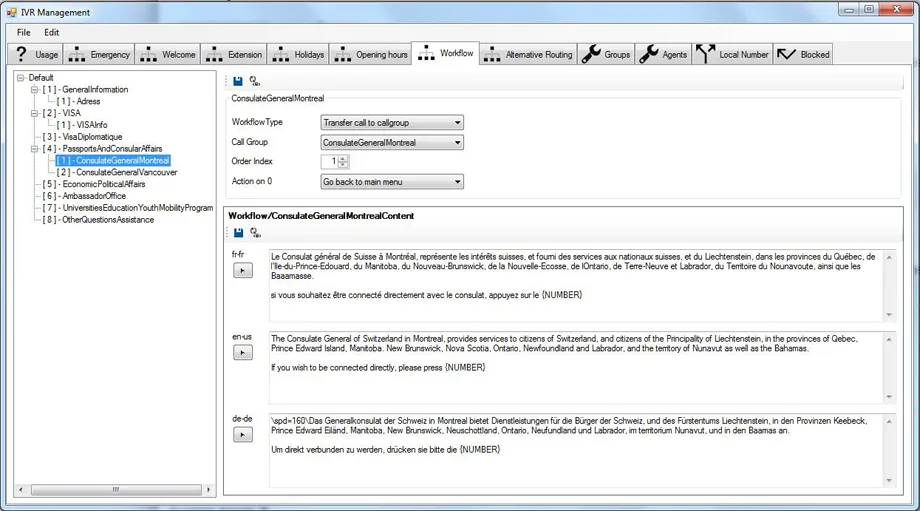Collapse the VISA tree node

click(x=35, y=113)
